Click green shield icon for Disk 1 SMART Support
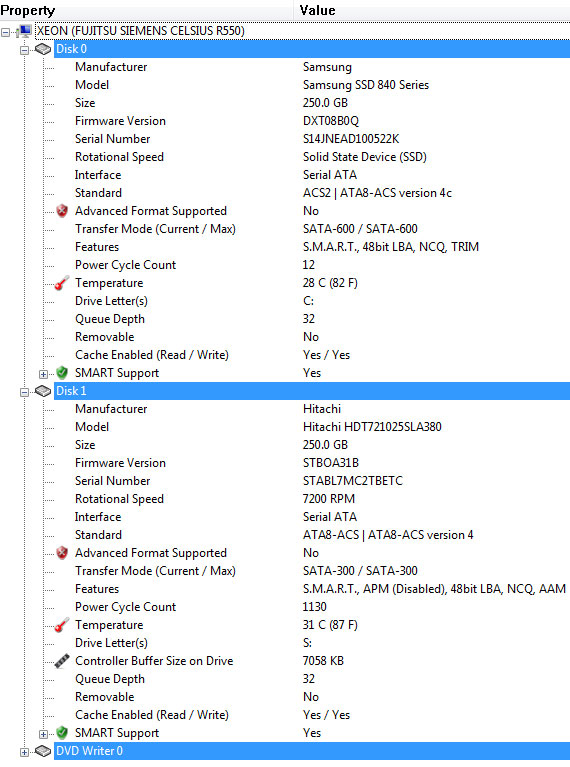This screenshot has width=570, height=767. [62, 733]
